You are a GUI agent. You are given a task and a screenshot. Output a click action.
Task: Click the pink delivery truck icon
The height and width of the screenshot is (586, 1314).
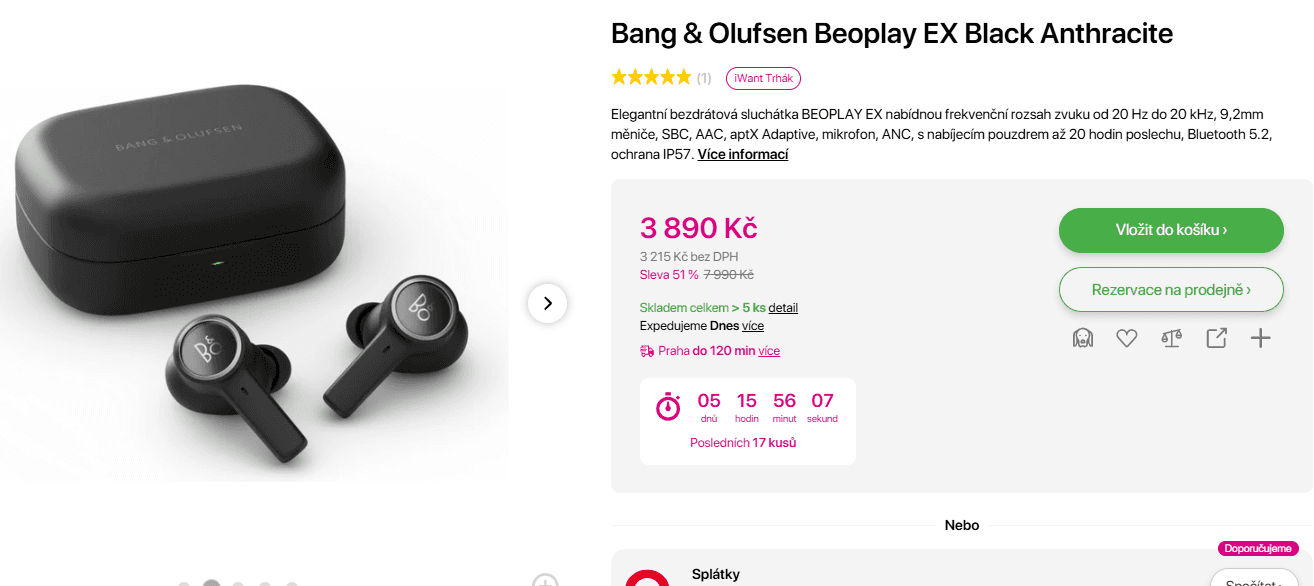647,350
